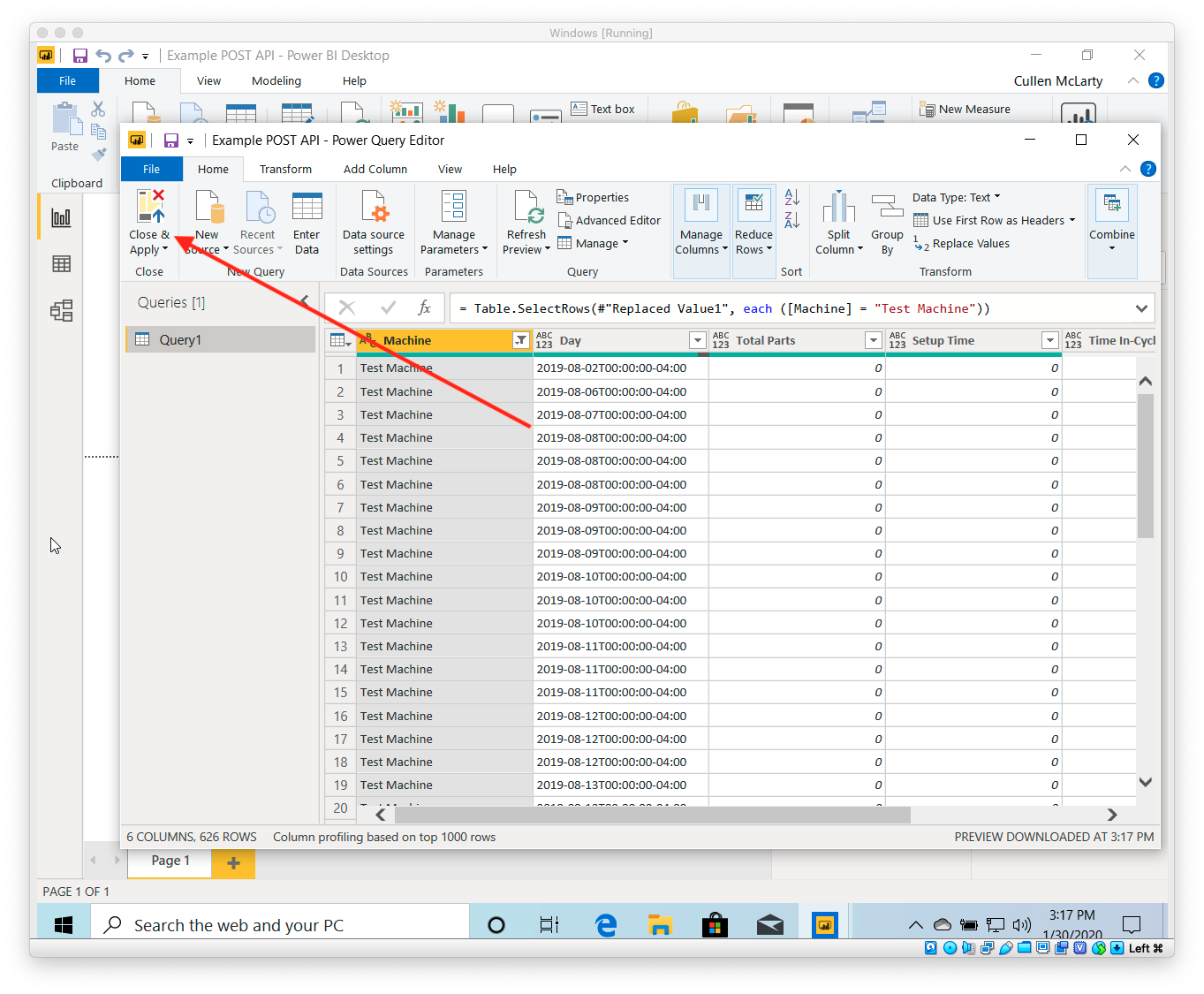The image size is (1204, 994).
Task: Open Model view in Power BI Desktop sidebar
Action: [x=61, y=310]
